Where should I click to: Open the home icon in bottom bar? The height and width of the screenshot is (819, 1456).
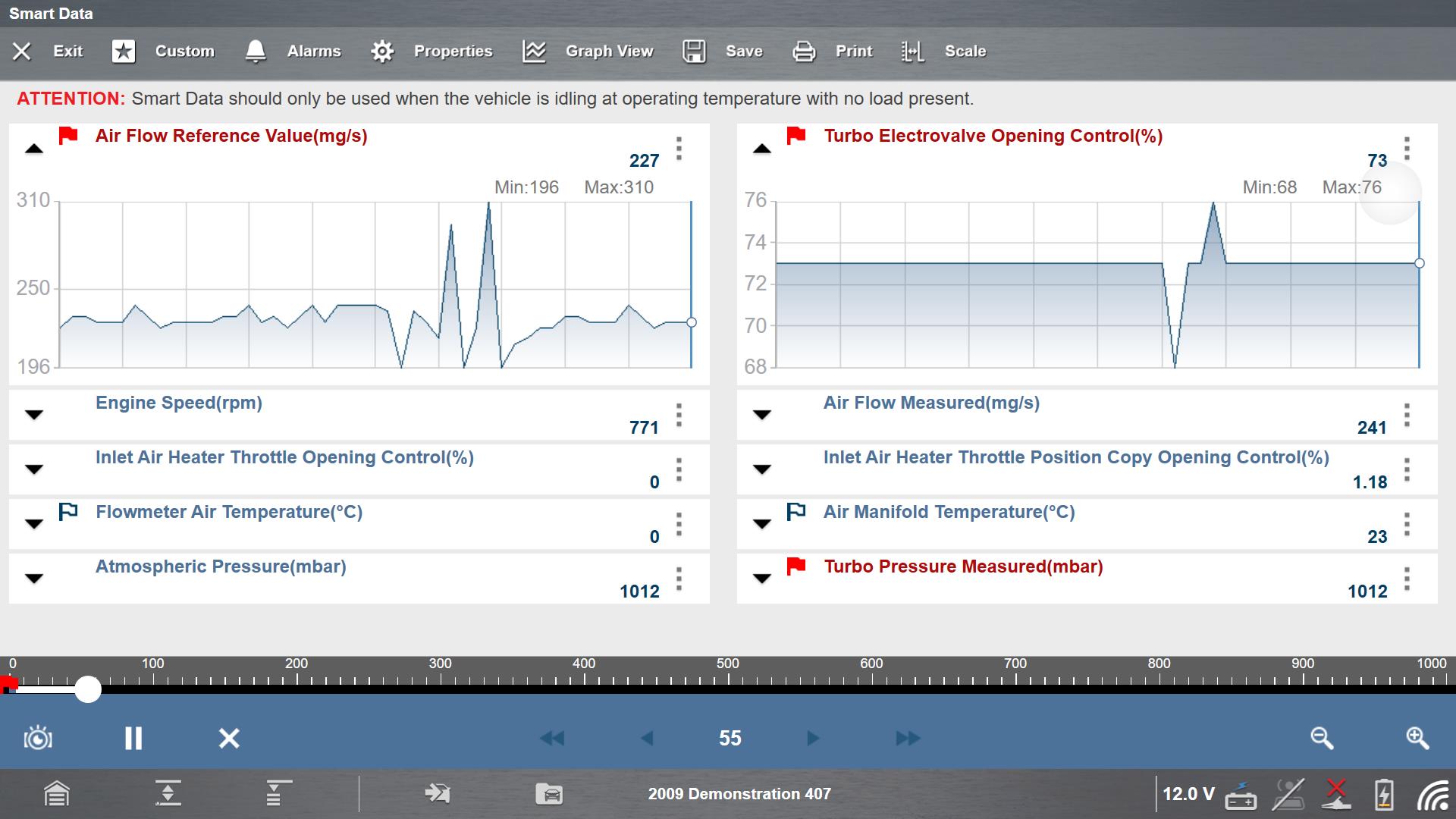(x=57, y=794)
